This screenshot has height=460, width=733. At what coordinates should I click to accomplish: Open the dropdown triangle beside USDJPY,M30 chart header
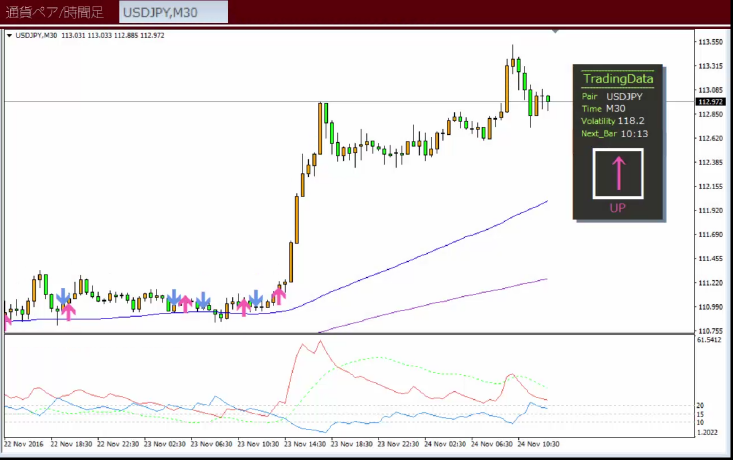coord(9,36)
